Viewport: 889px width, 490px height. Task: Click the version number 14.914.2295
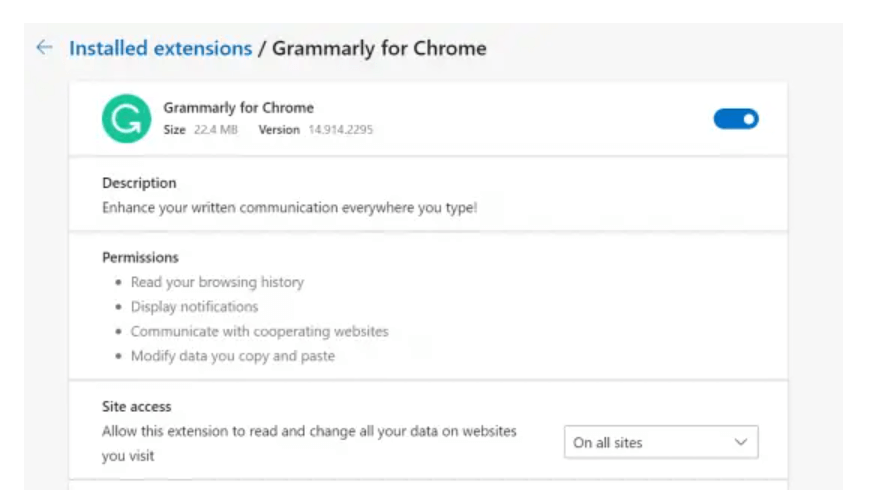coord(341,130)
